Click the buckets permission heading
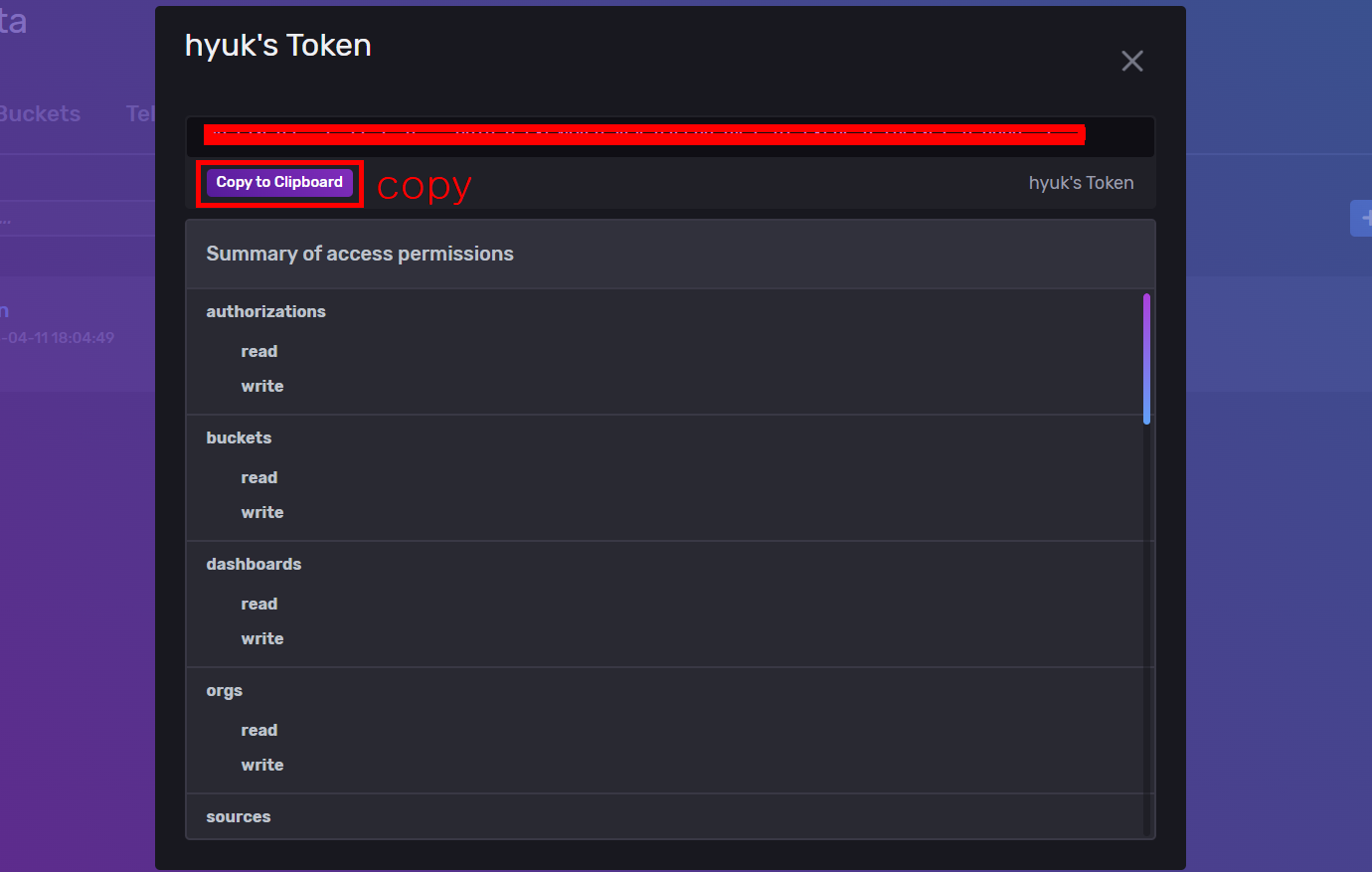1372x872 pixels. click(x=239, y=437)
